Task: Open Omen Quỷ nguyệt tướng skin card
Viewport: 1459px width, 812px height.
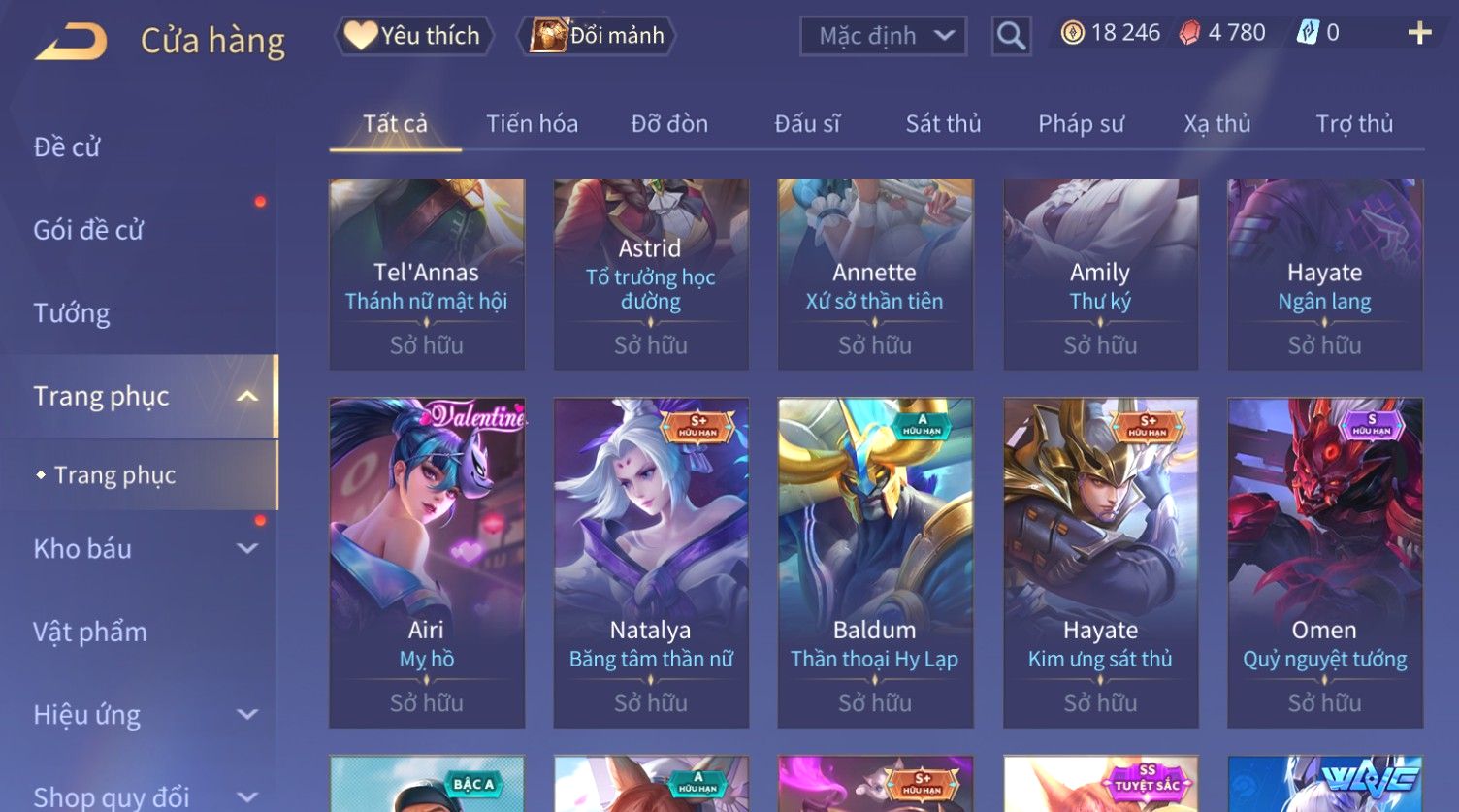Action: [1324, 563]
